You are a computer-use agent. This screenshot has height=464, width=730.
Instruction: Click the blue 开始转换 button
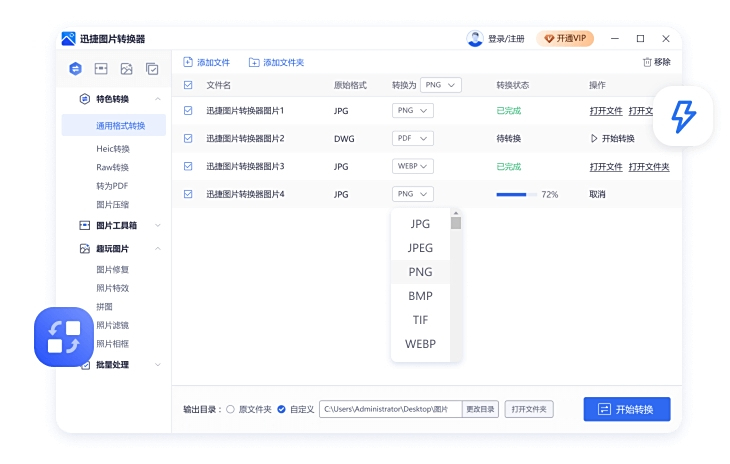(627, 409)
